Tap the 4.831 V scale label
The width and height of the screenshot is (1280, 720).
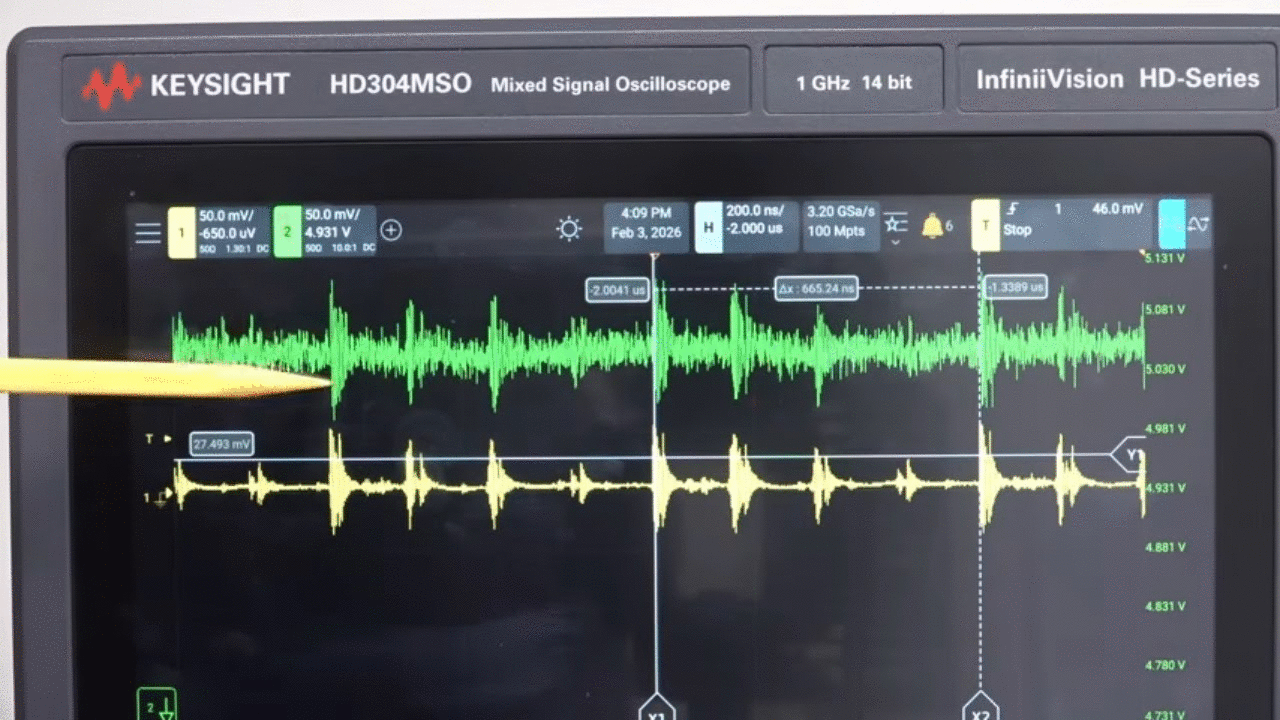[x=1164, y=606]
